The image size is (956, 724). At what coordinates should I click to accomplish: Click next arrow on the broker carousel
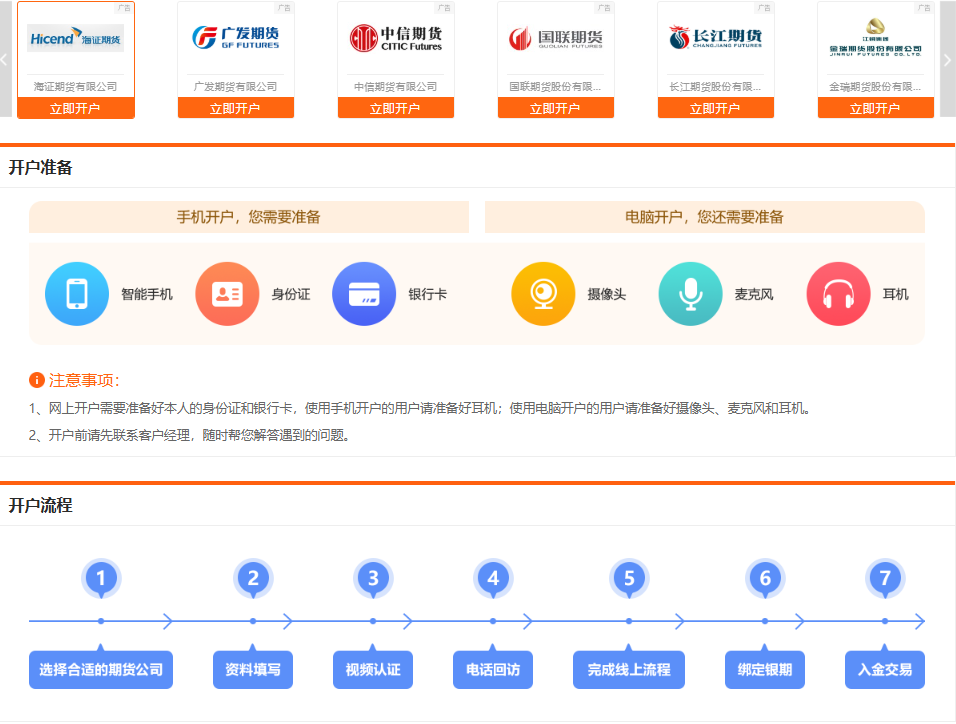point(948,59)
